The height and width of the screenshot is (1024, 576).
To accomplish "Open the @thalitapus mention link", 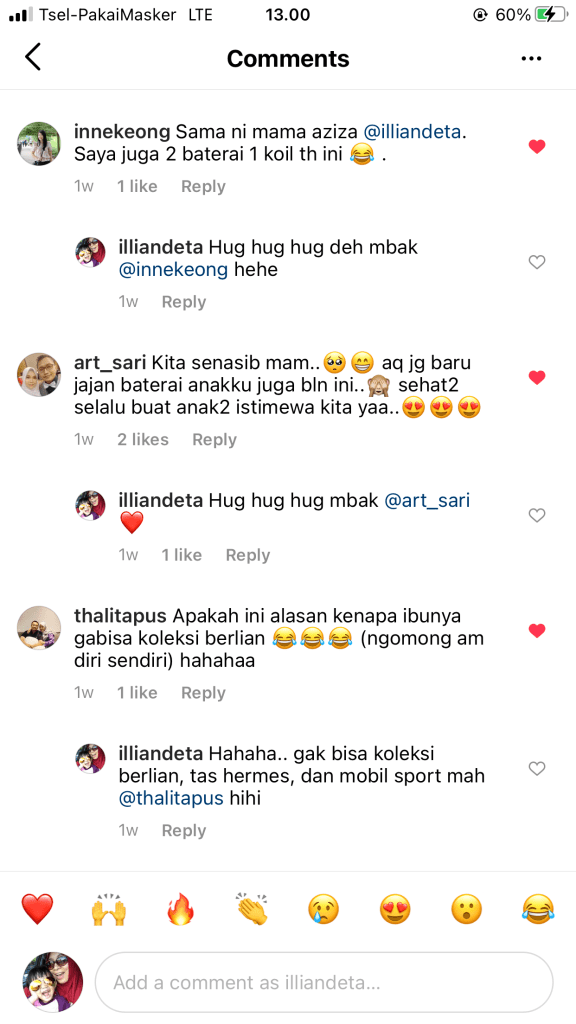I will point(171,798).
